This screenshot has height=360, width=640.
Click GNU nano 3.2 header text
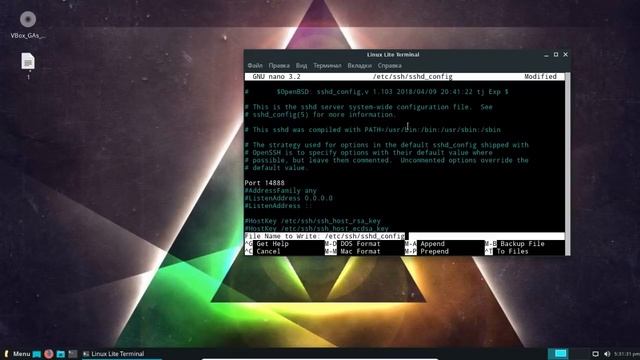pyautogui.click(x=276, y=76)
